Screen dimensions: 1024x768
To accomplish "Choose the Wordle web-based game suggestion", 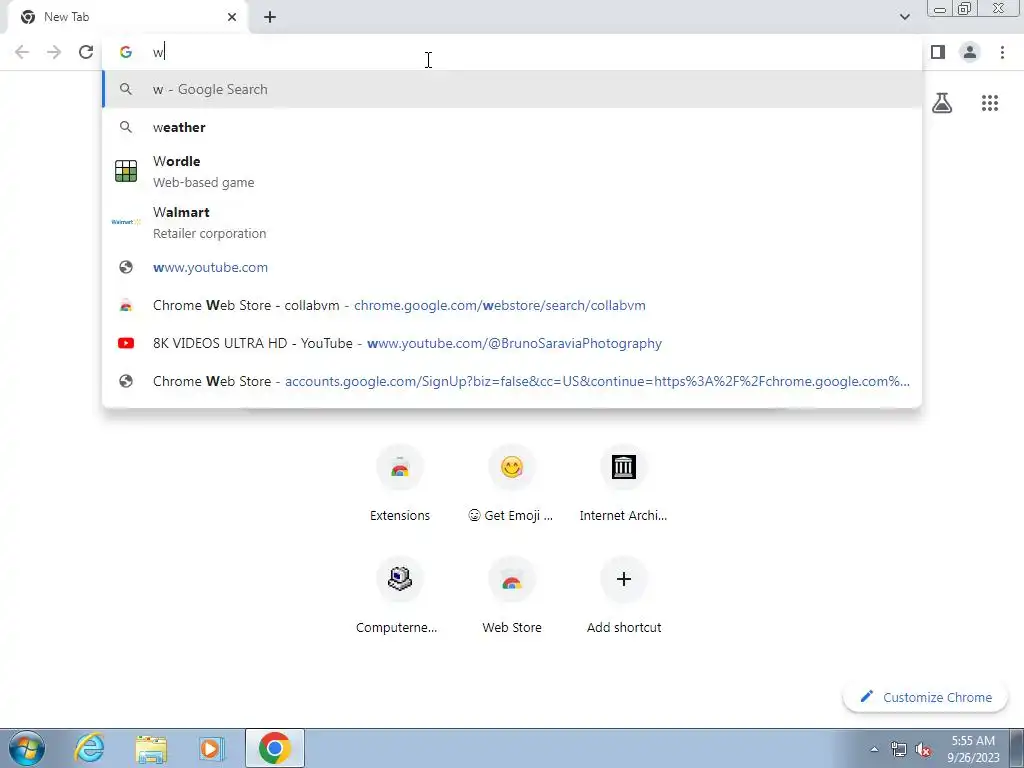I will [x=512, y=172].
